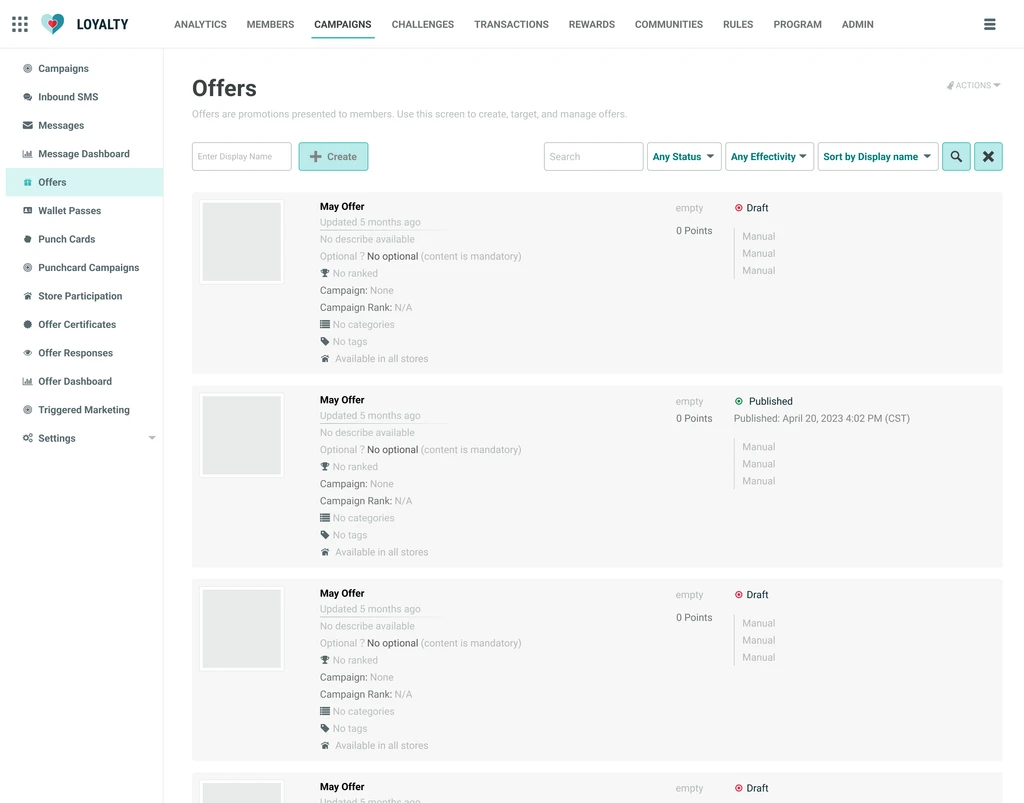Click the Offer Dashboard chart icon

27,381
